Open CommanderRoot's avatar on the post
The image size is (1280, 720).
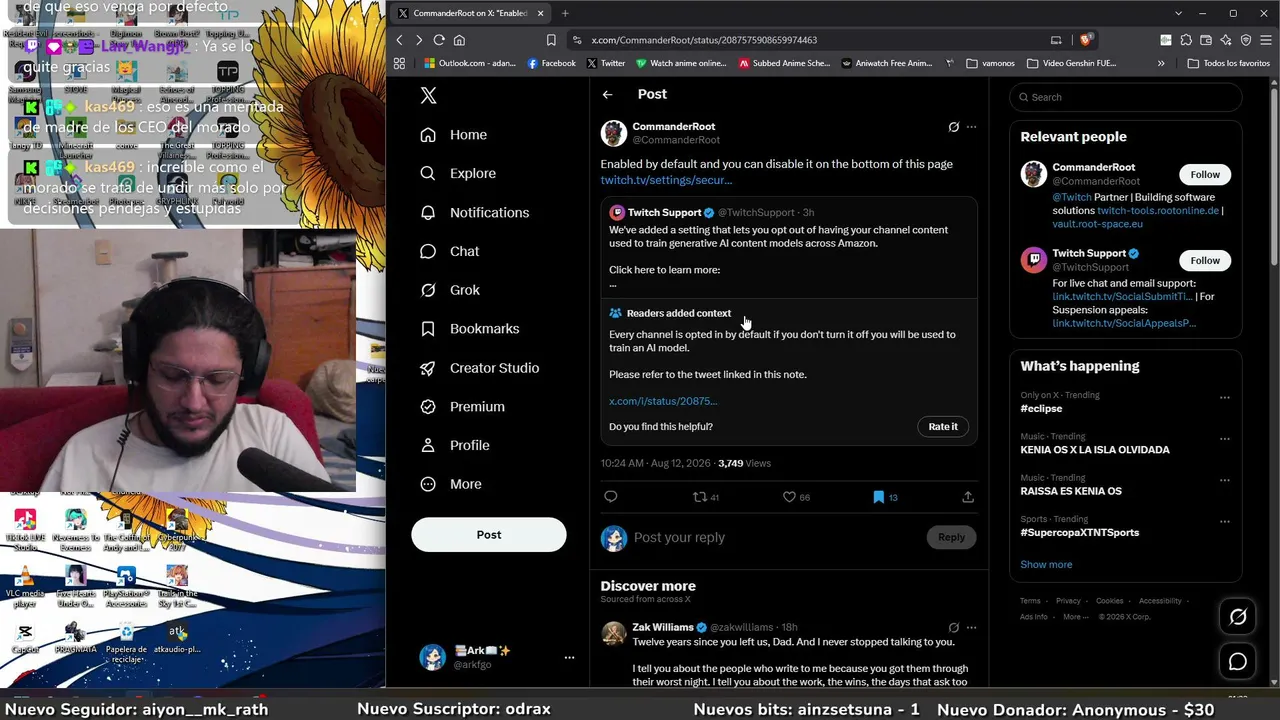[x=614, y=133]
